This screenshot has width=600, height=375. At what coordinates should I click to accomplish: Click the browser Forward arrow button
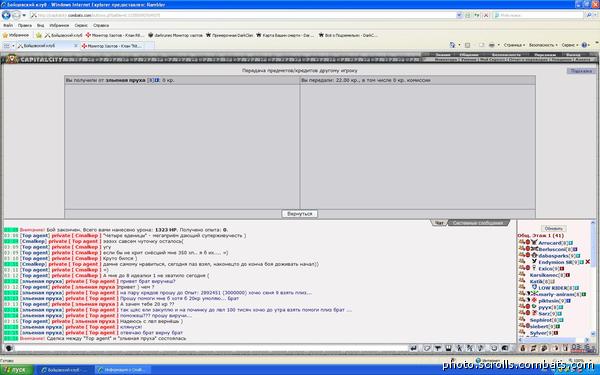coord(16,15)
